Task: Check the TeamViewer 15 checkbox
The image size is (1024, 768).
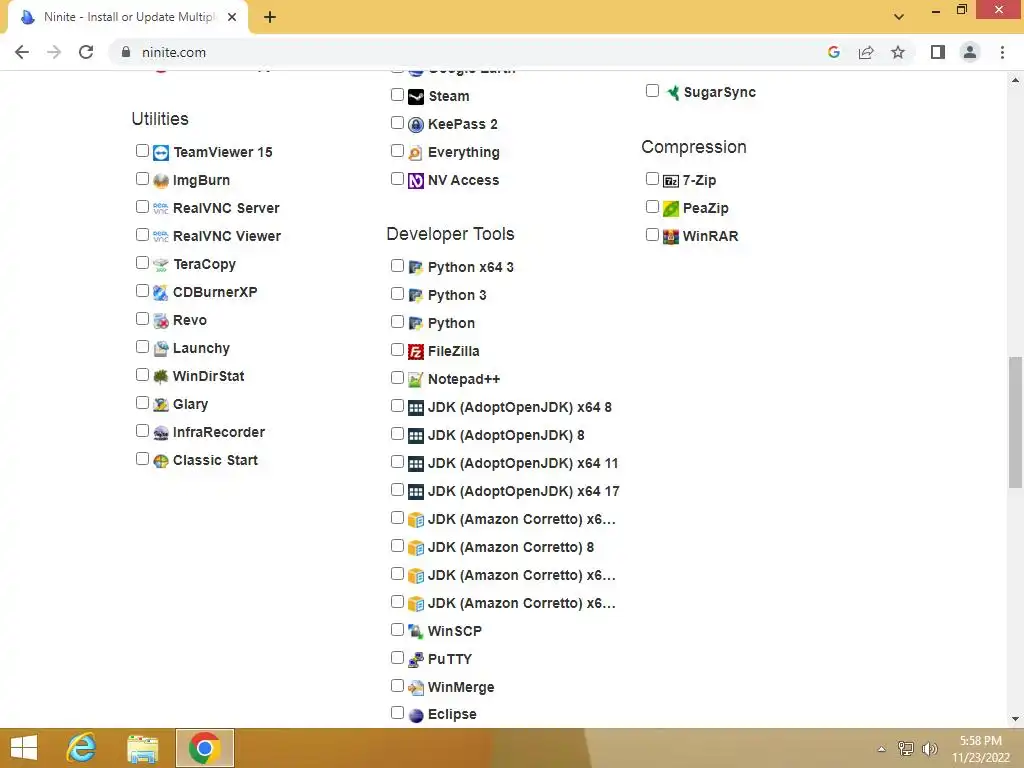Action: (x=142, y=151)
